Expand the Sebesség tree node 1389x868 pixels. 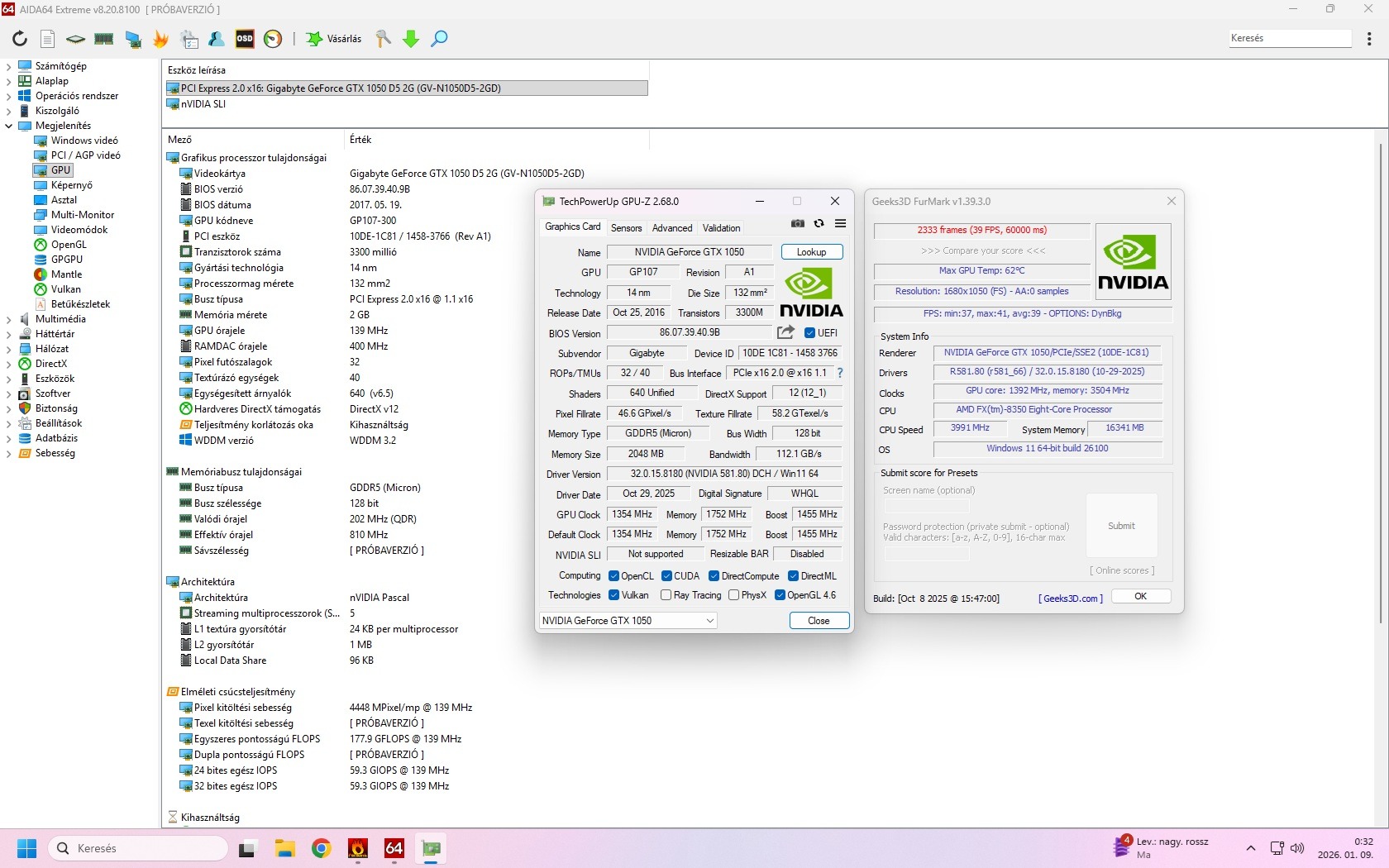click(x=8, y=453)
